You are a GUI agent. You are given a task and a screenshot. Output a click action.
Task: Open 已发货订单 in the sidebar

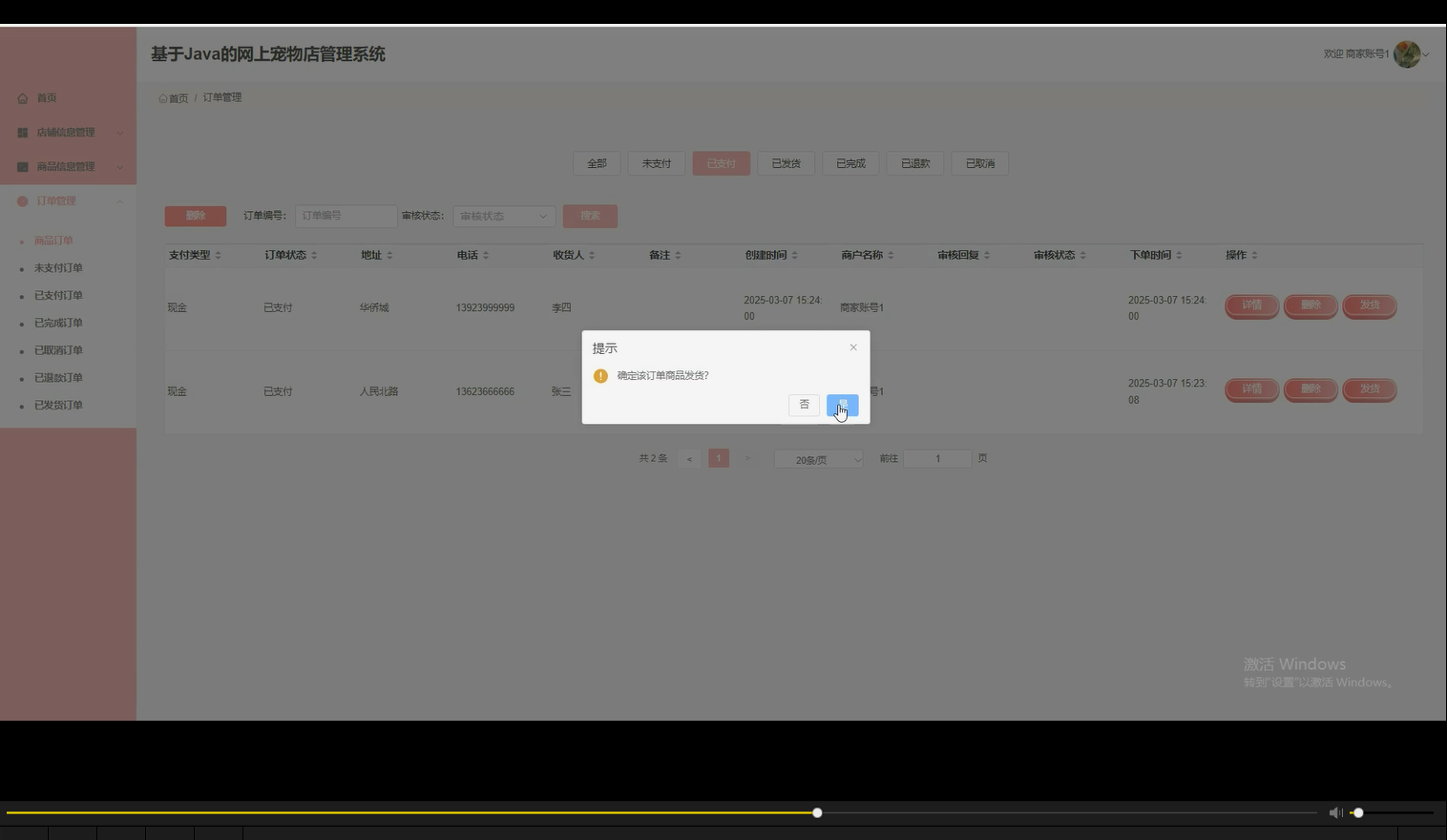click(58, 405)
